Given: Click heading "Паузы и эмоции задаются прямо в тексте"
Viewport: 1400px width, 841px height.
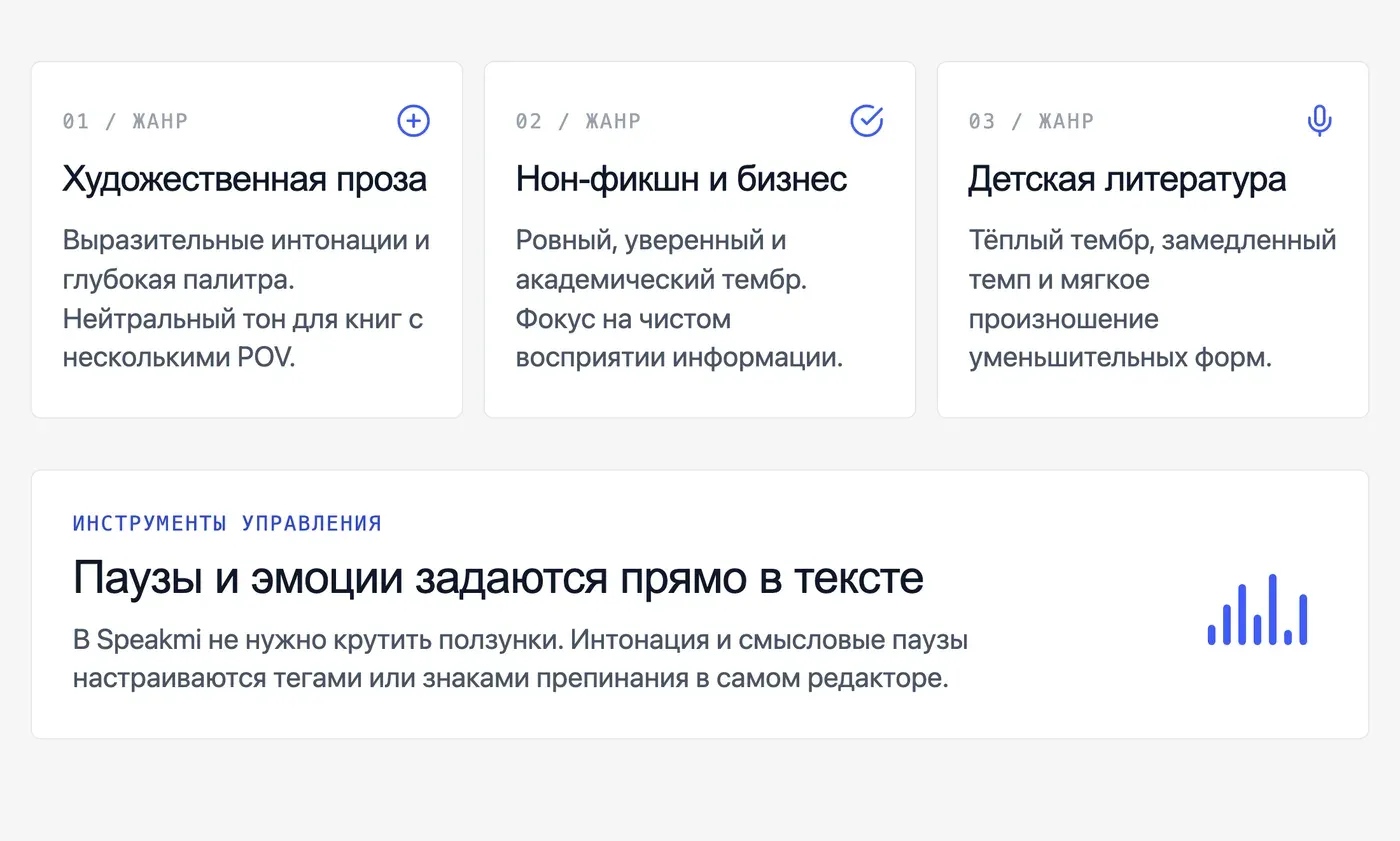Looking at the screenshot, I should click(x=498, y=578).
